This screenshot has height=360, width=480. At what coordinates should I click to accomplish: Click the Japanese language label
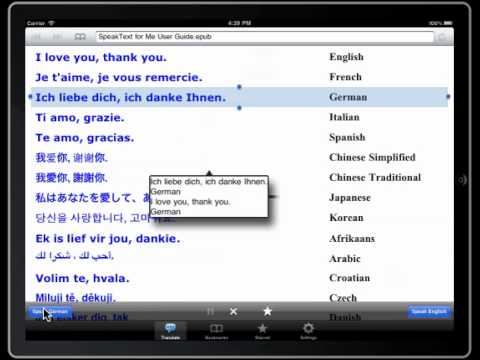tap(350, 198)
